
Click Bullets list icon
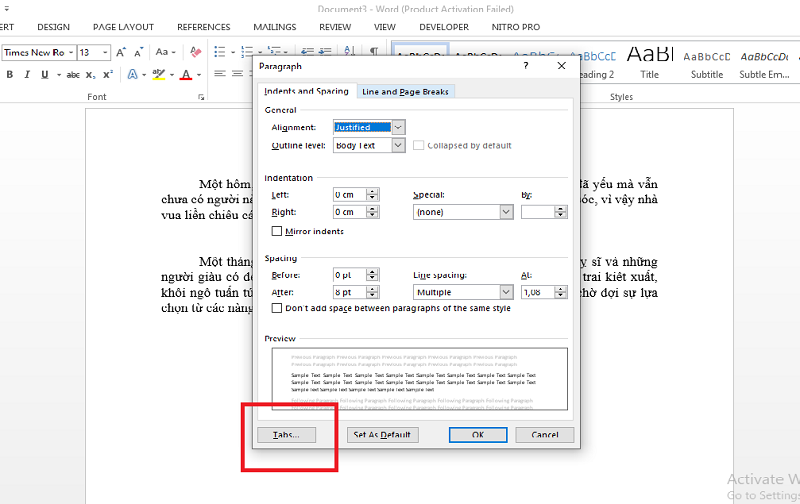[x=220, y=52]
